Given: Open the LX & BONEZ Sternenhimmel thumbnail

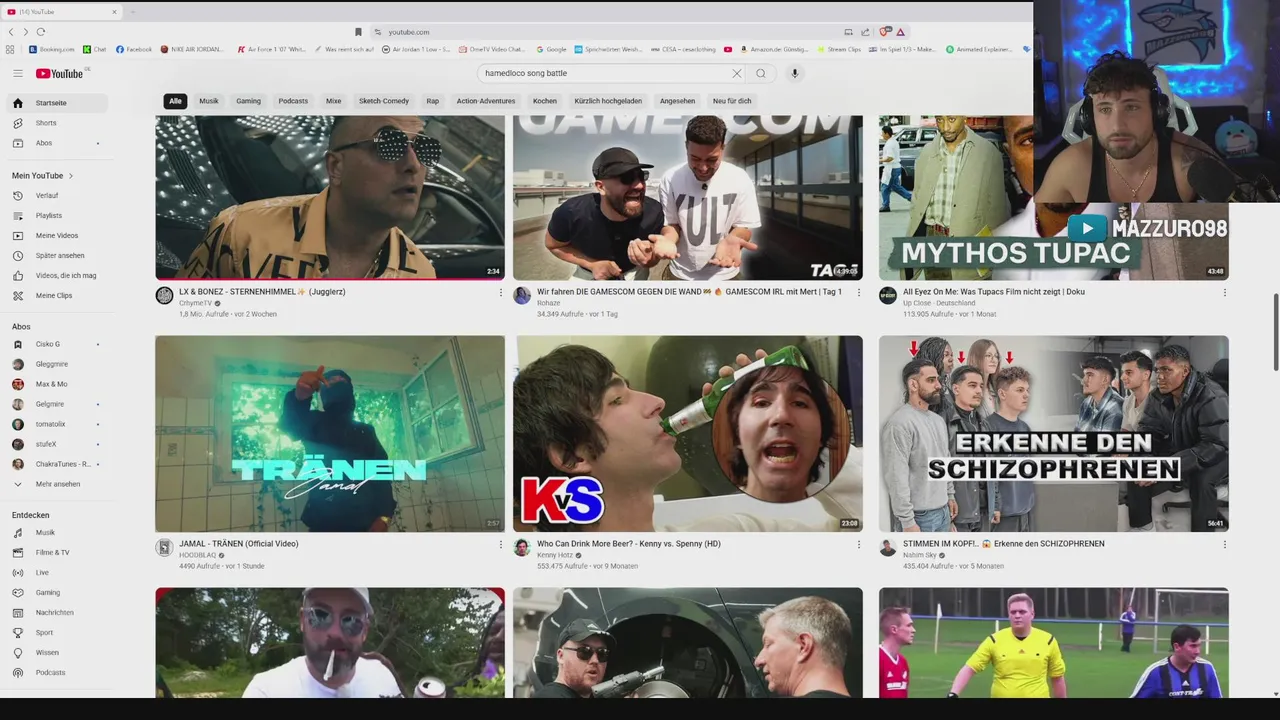Looking at the screenshot, I should 330,197.
